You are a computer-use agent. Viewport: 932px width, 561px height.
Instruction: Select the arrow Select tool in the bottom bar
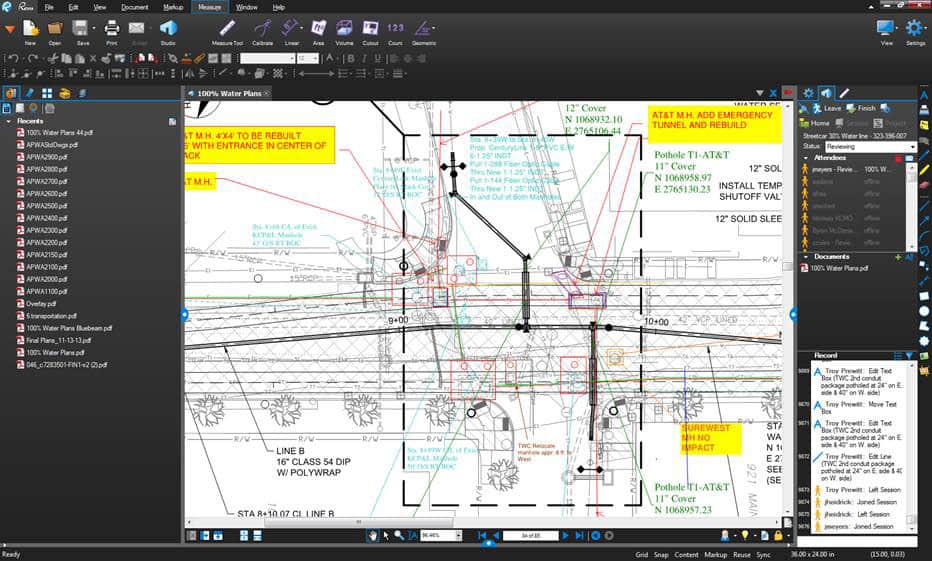click(x=386, y=535)
